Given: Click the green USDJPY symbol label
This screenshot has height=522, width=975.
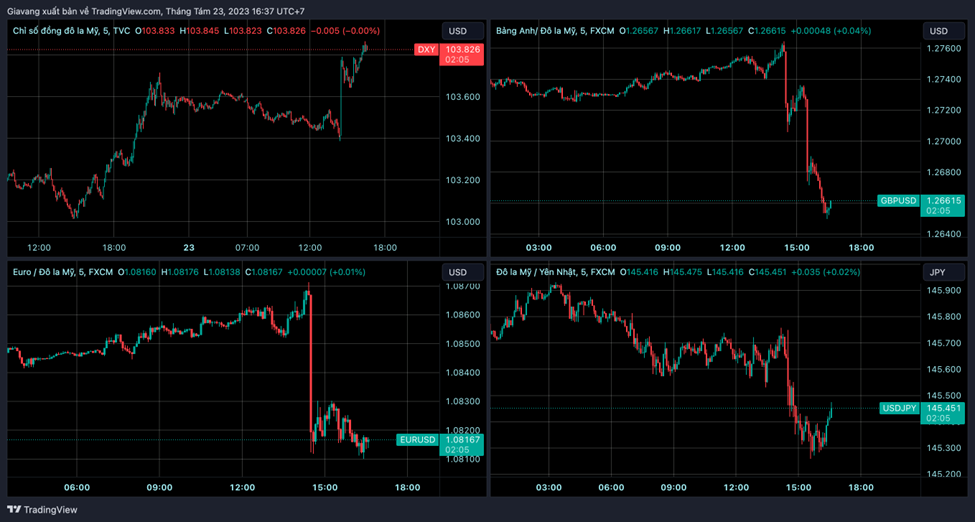Looking at the screenshot, I should (x=897, y=408).
